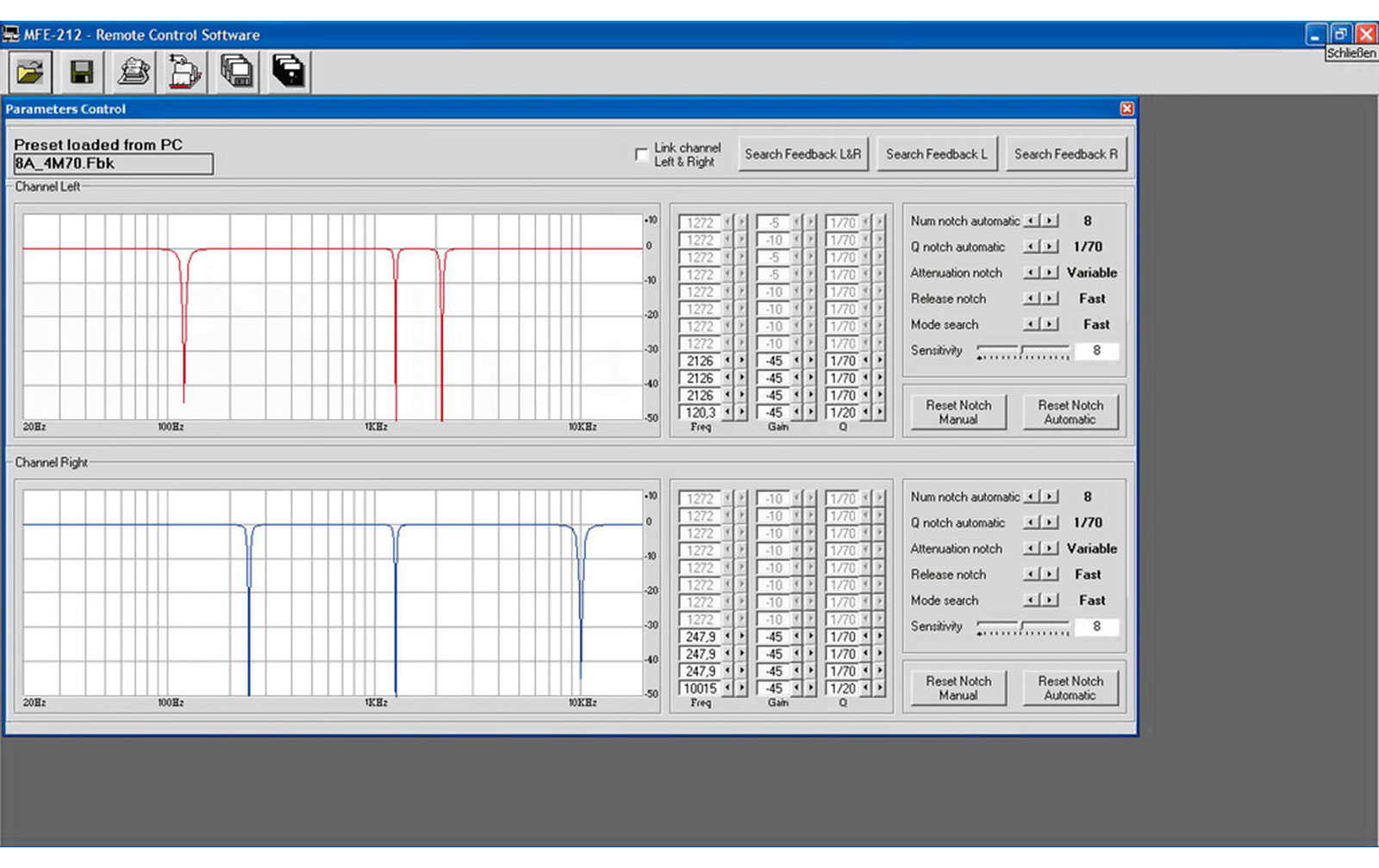Decrease Num notch automatic in Channel Left
The height and width of the screenshot is (868, 1379).
tap(1031, 221)
